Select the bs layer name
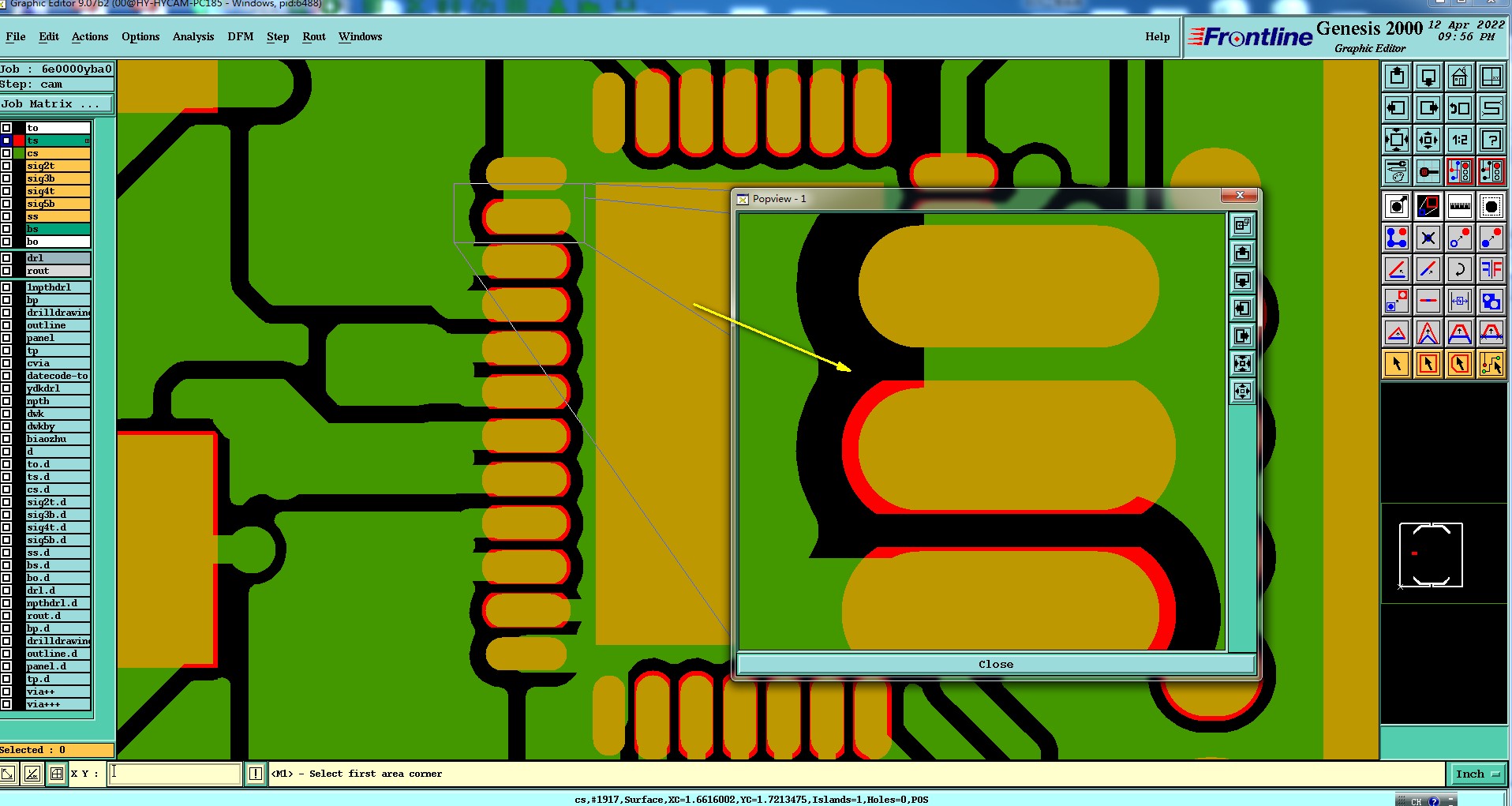This screenshot has height=806, width=1512. coord(58,229)
